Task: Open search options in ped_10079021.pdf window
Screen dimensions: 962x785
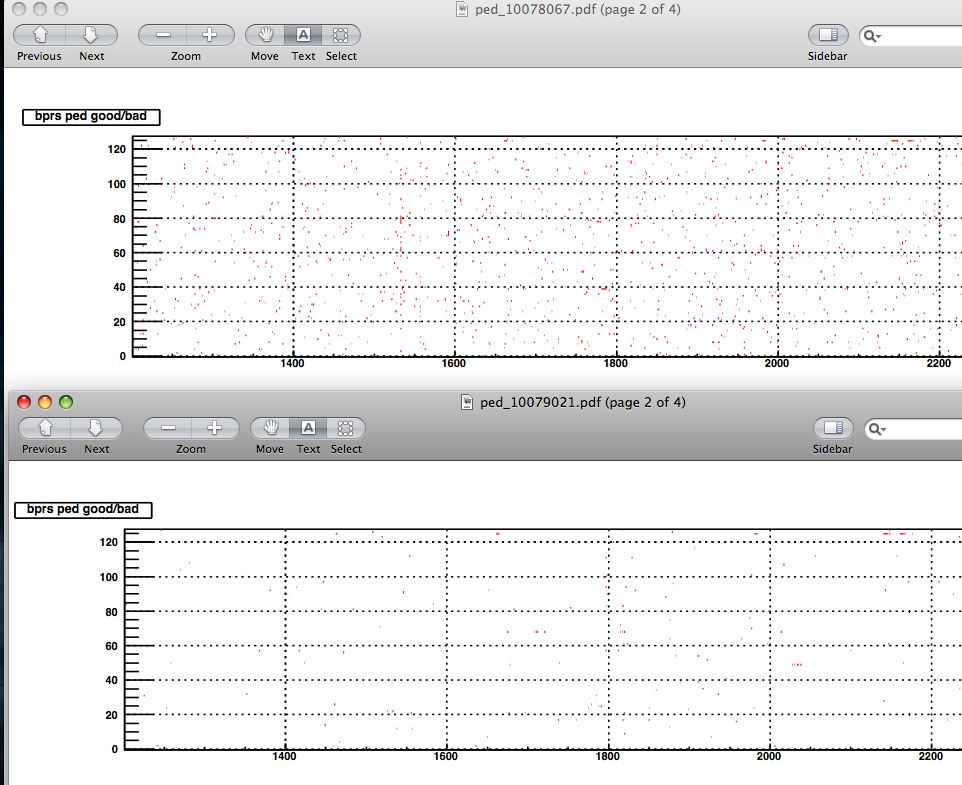Action: 877,429
